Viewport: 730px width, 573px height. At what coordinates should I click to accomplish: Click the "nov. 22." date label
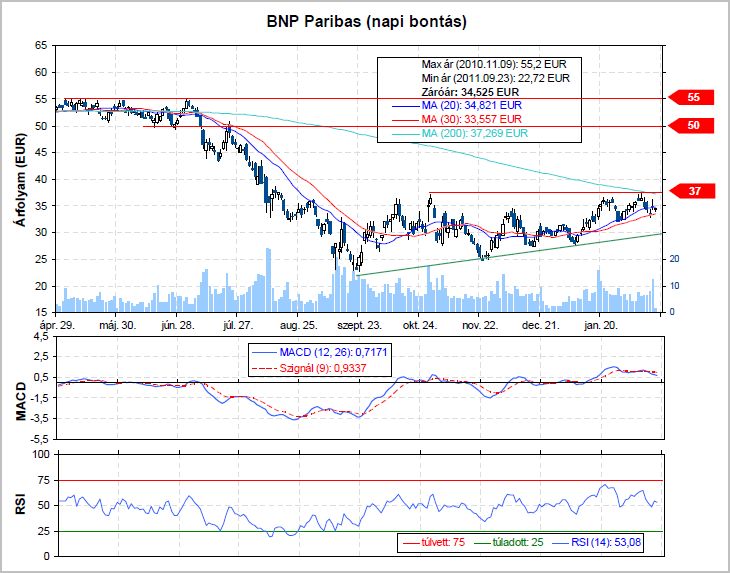[x=480, y=325]
